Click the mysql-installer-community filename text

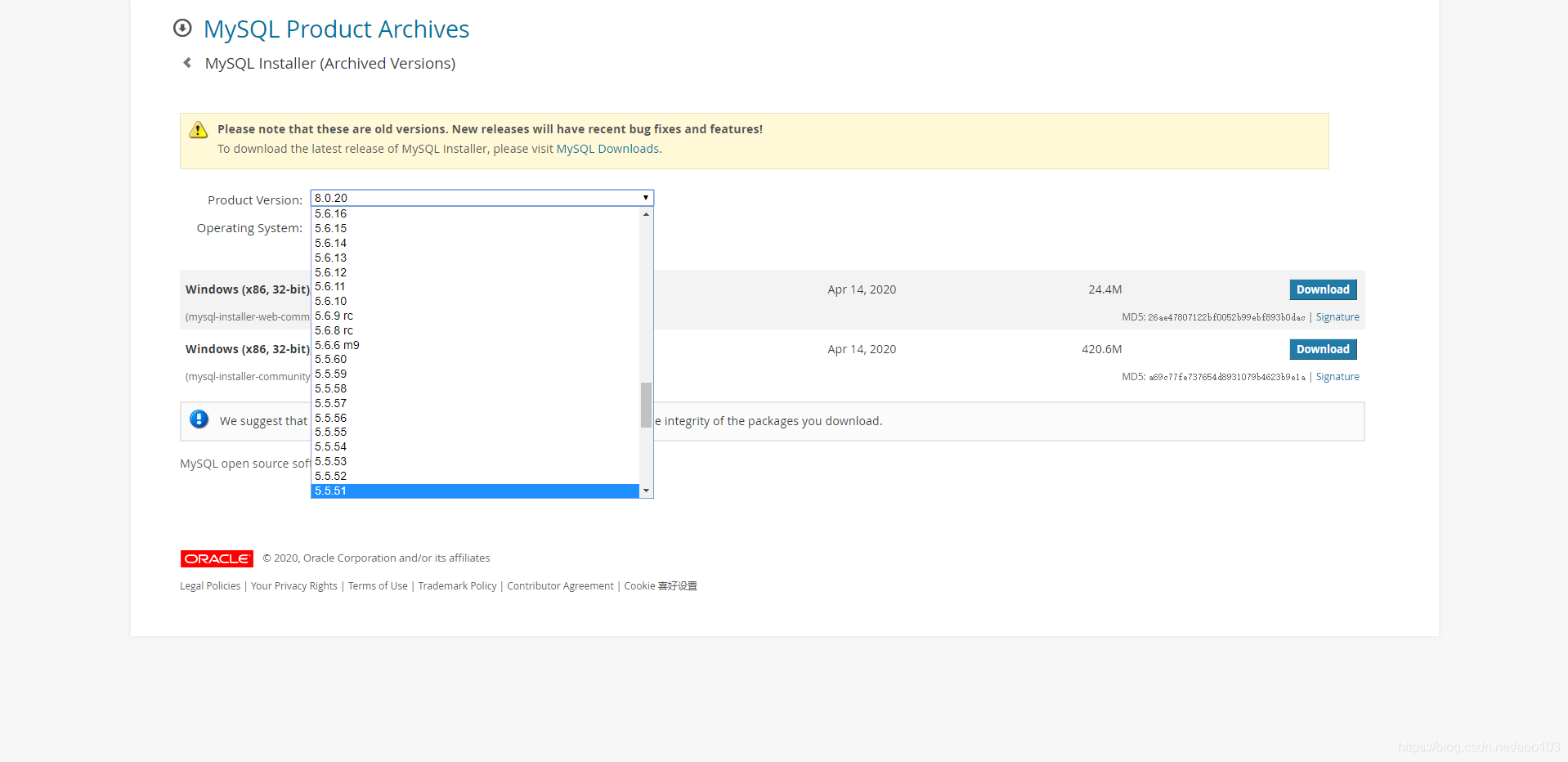pos(248,377)
